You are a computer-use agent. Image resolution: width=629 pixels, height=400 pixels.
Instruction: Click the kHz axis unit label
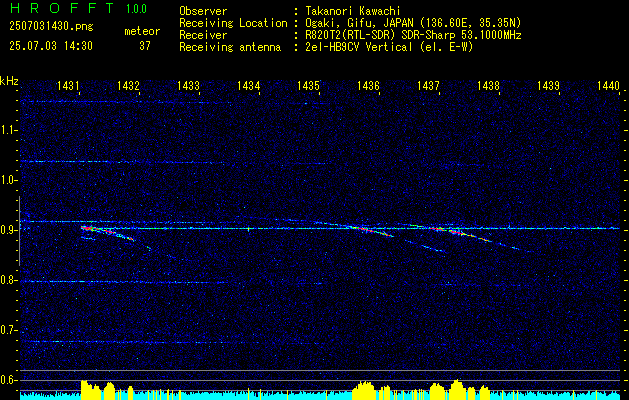pos(9,81)
